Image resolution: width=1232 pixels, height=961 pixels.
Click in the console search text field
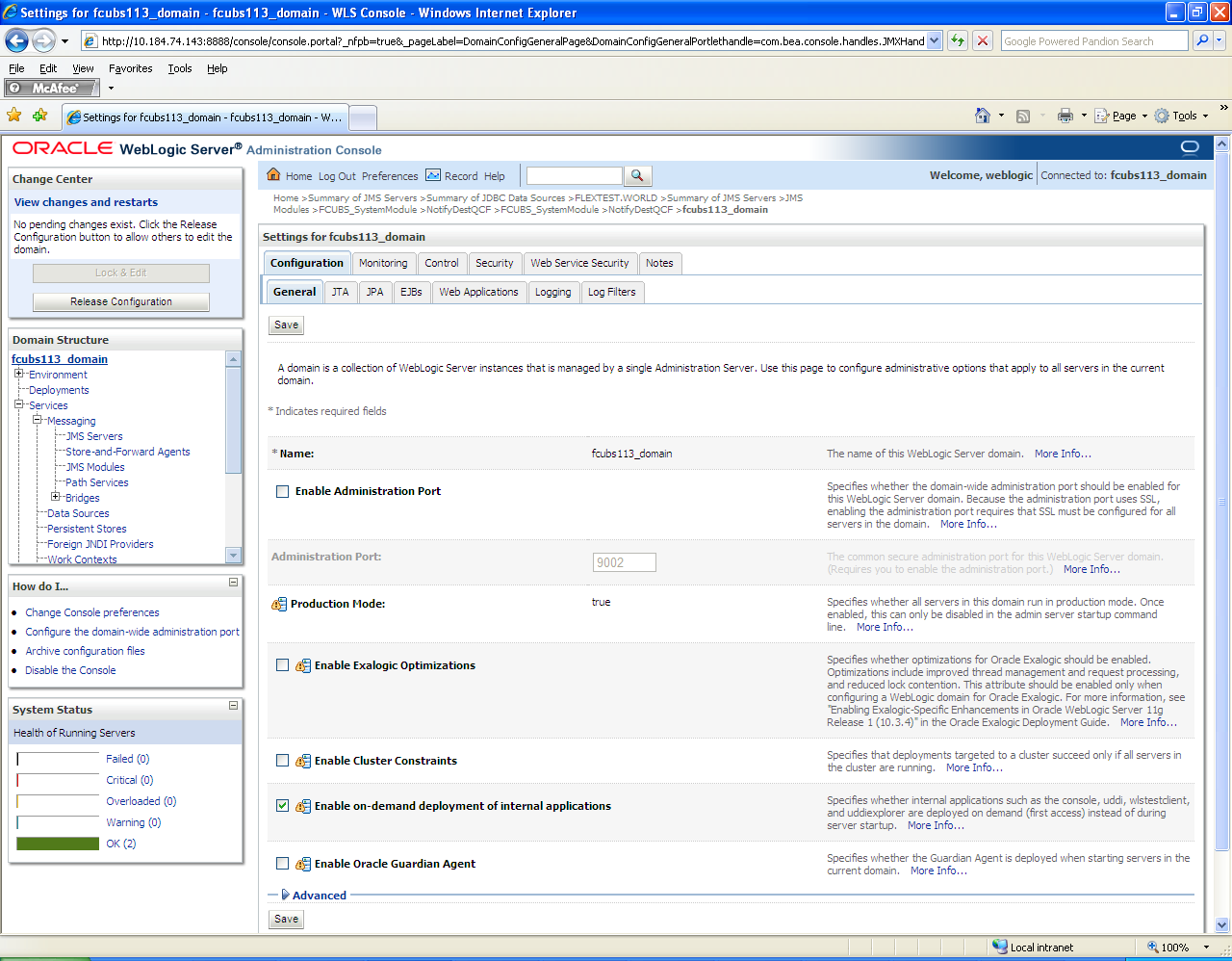[x=575, y=175]
